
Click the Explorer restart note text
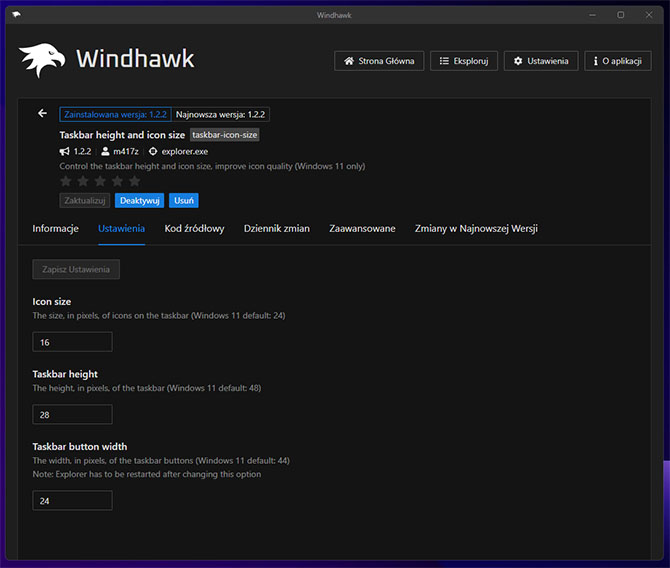[147, 474]
